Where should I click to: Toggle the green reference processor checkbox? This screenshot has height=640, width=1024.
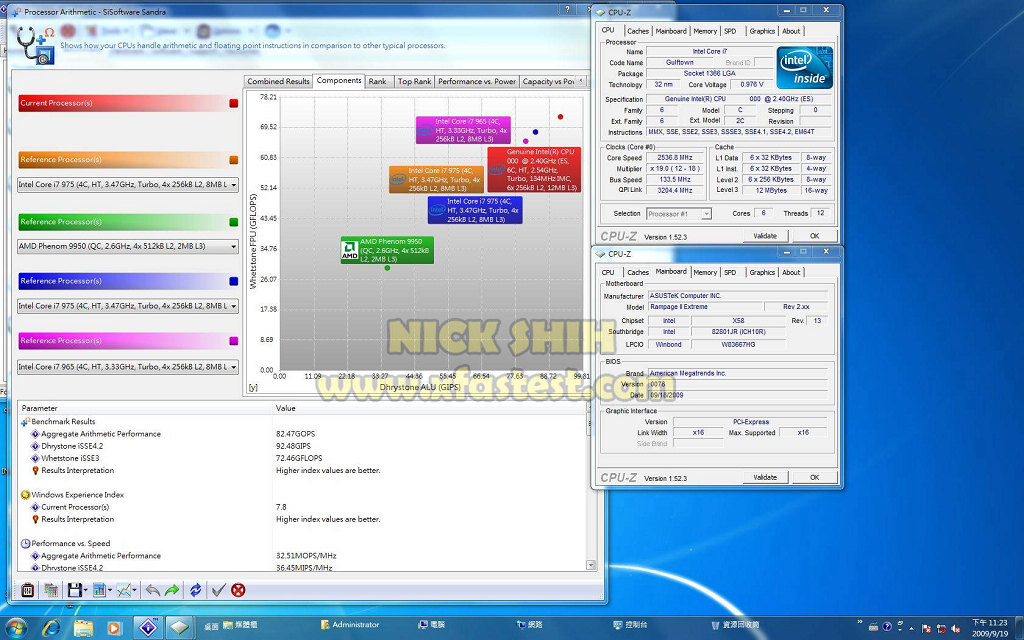(x=234, y=222)
